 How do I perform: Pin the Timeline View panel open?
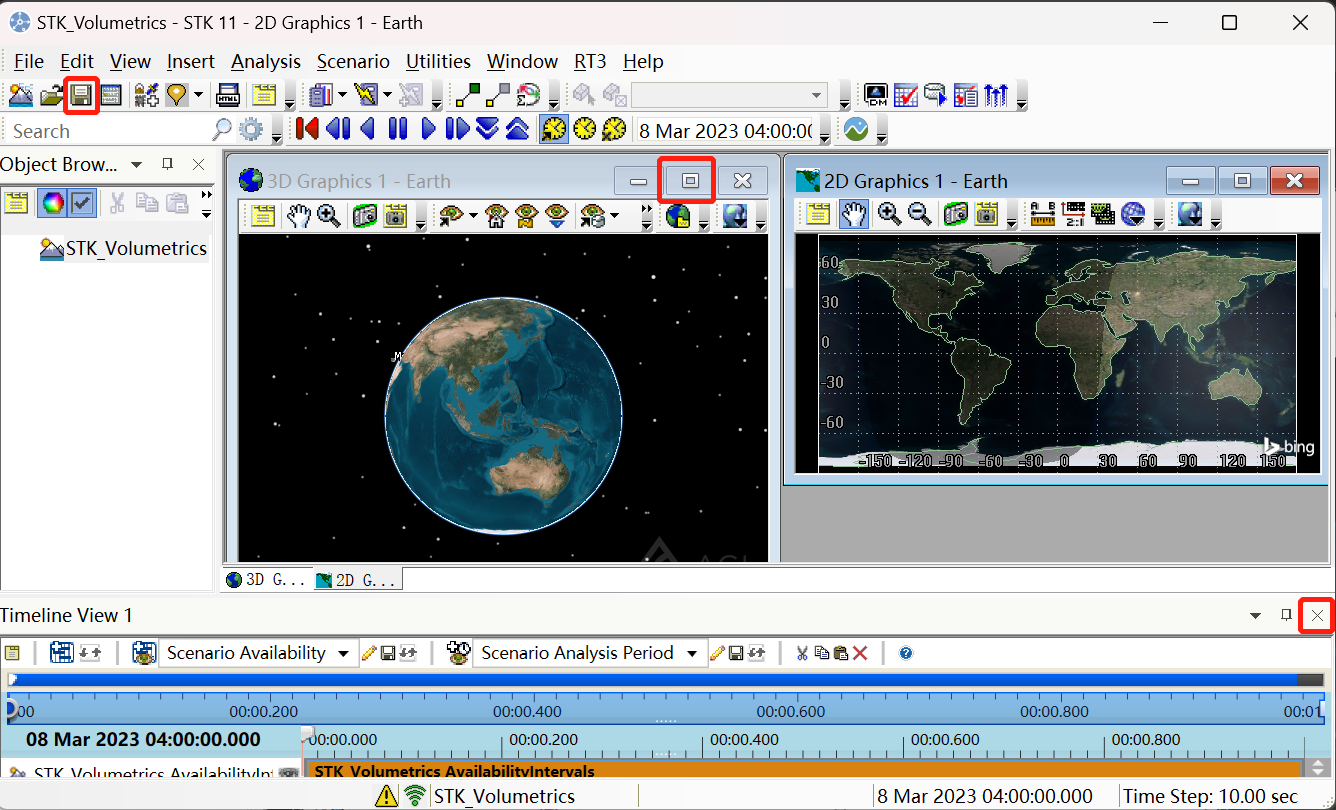pyautogui.click(x=1285, y=615)
